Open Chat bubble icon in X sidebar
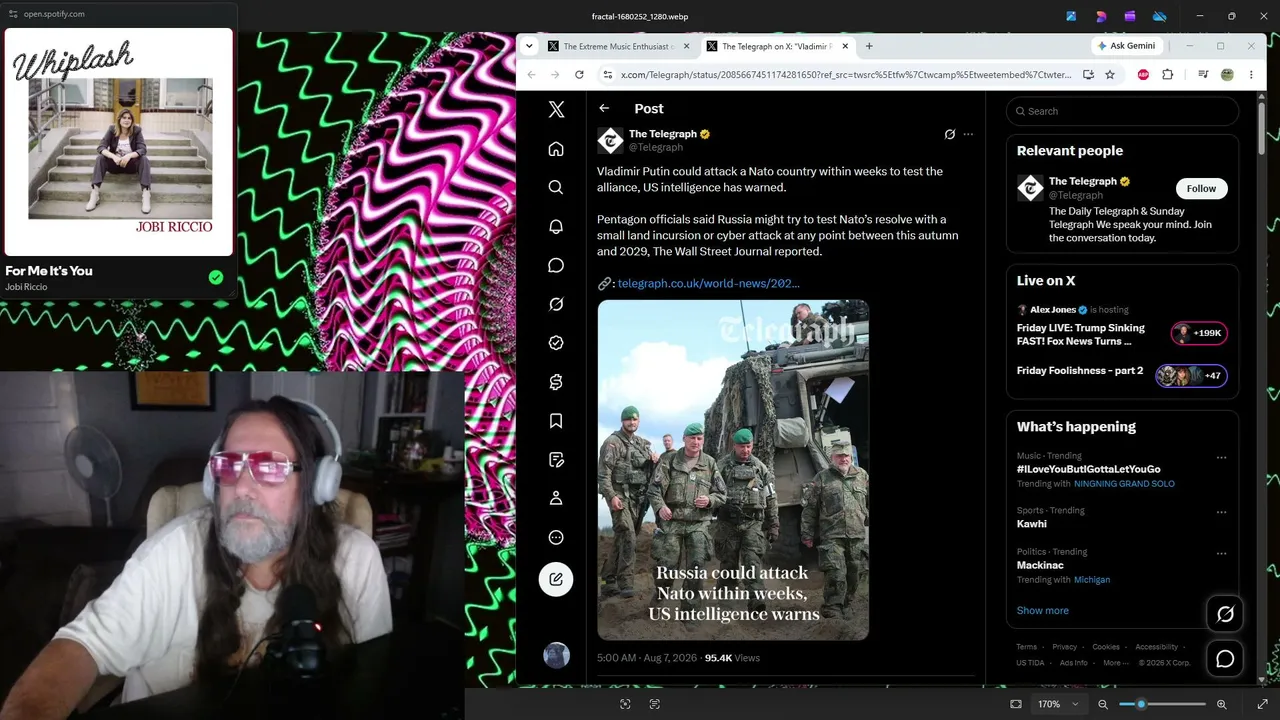 [x=556, y=265]
